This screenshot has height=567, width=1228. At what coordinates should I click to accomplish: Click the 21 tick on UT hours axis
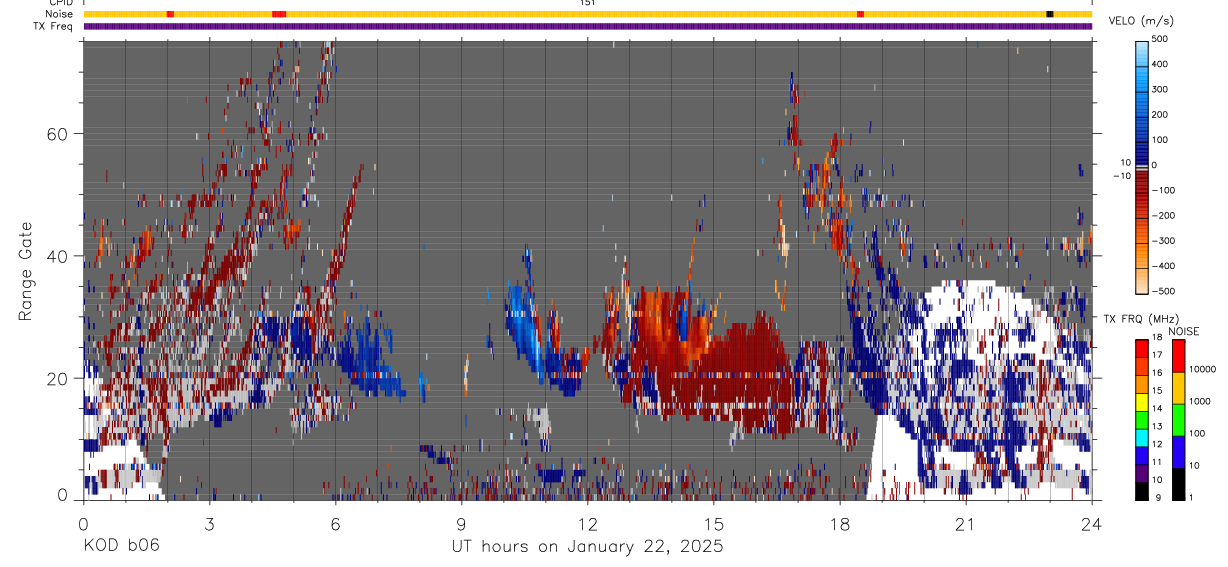tap(965, 525)
